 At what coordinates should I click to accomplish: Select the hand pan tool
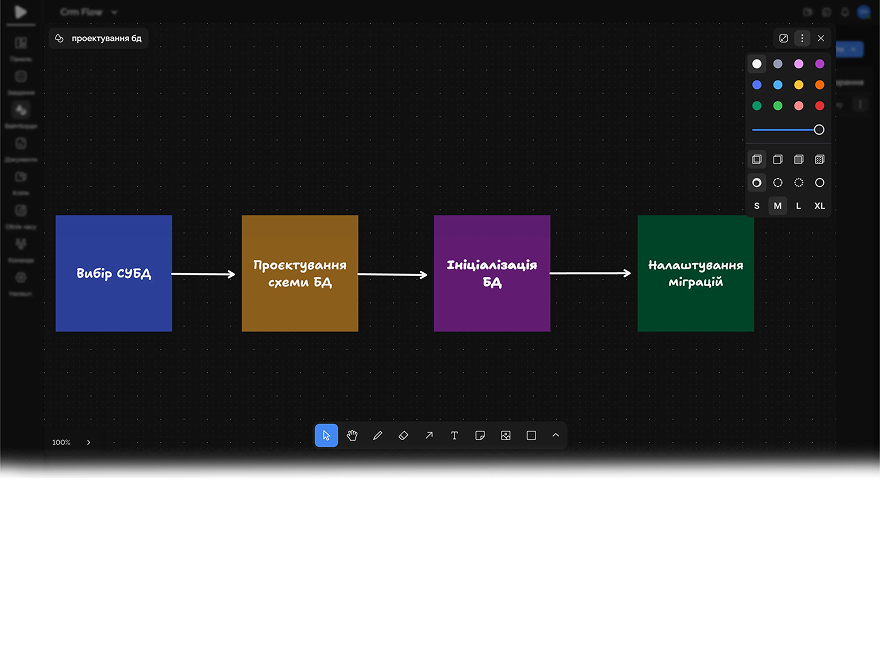pos(352,436)
